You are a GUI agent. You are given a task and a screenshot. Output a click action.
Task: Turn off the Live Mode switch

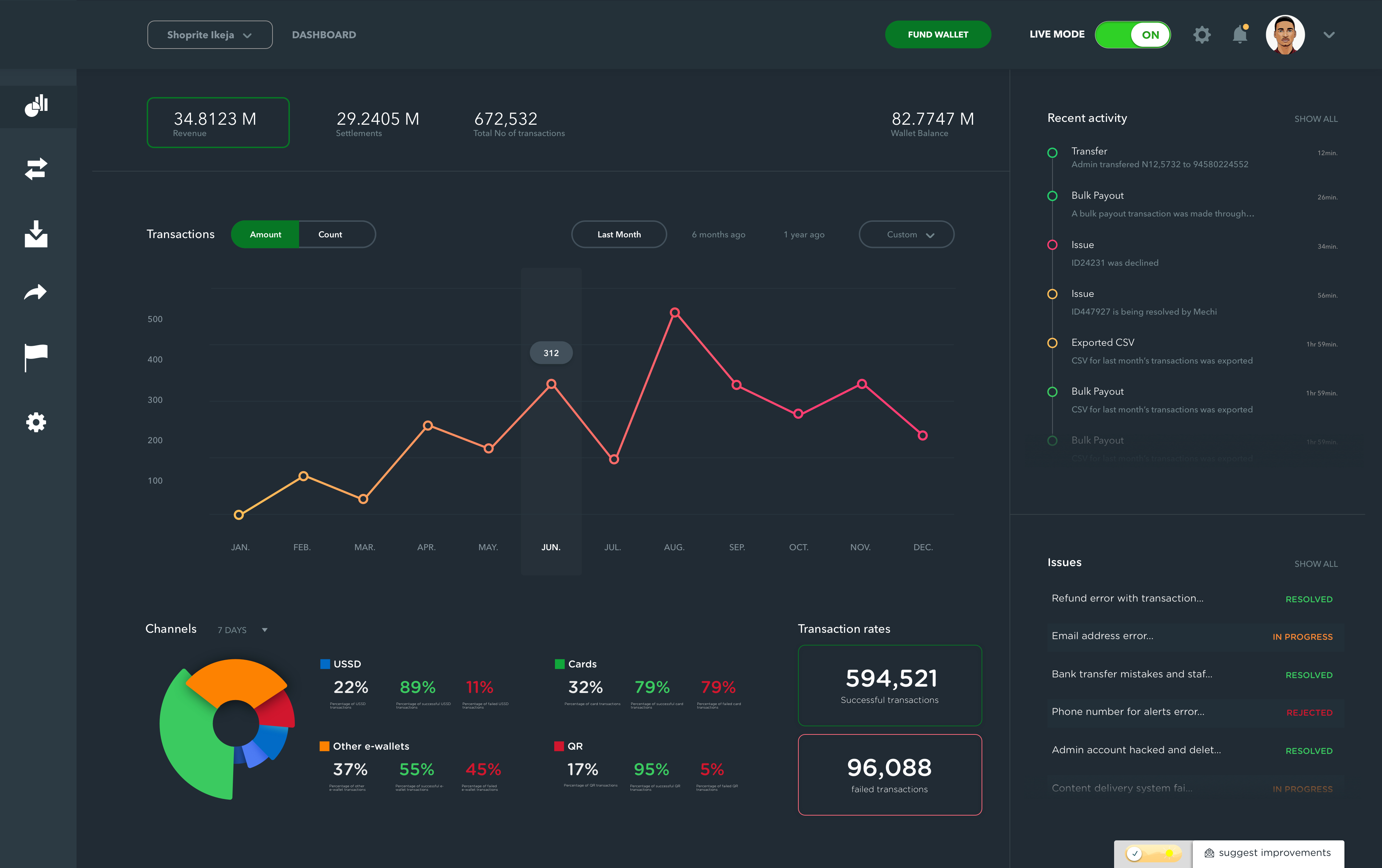[1132, 34]
